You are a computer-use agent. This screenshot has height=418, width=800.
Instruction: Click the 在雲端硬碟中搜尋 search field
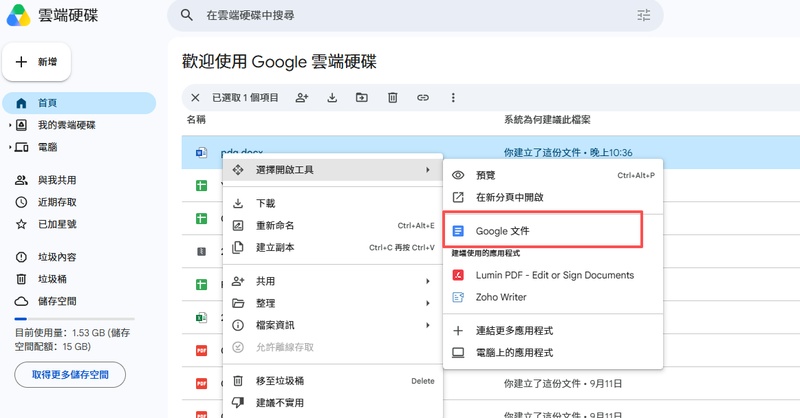pos(415,15)
